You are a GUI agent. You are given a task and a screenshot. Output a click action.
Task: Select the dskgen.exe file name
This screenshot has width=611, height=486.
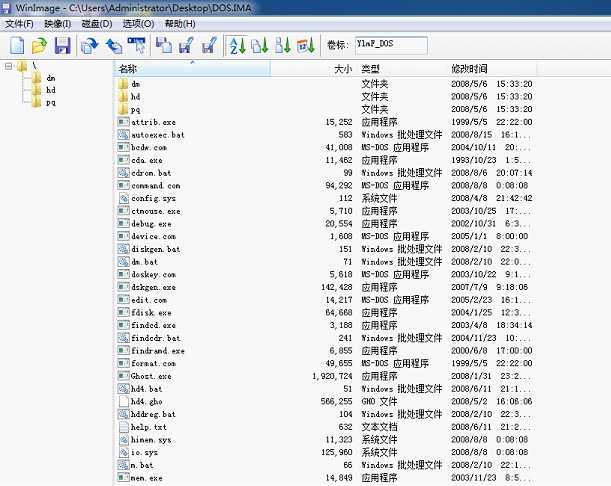click(x=153, y=287)
